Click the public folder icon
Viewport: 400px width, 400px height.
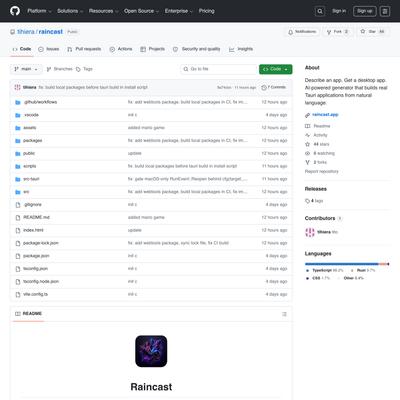pos(18,153)
